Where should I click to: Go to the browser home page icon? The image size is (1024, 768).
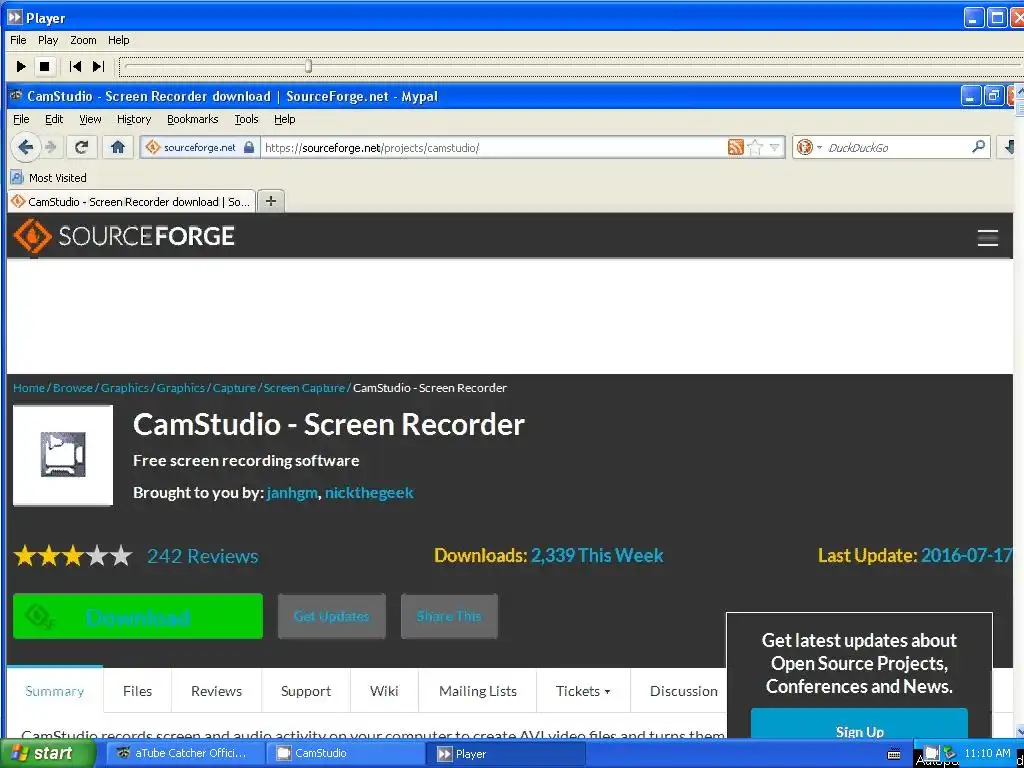click(118, 147)
